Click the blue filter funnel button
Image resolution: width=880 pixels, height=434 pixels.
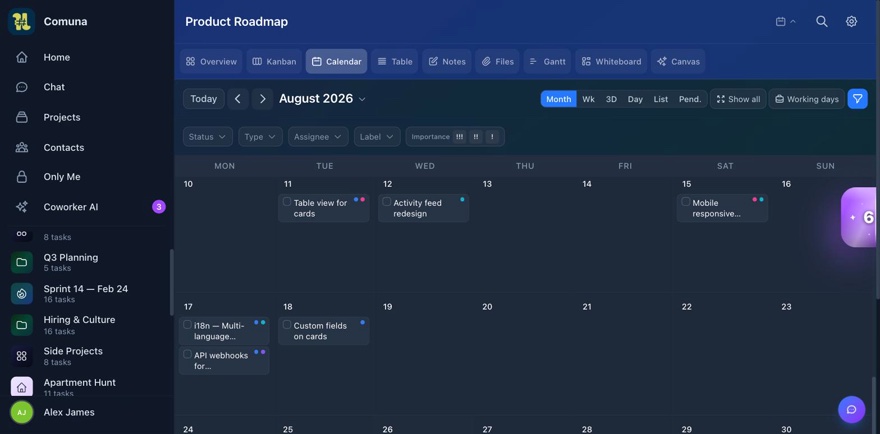coord(858,99)
